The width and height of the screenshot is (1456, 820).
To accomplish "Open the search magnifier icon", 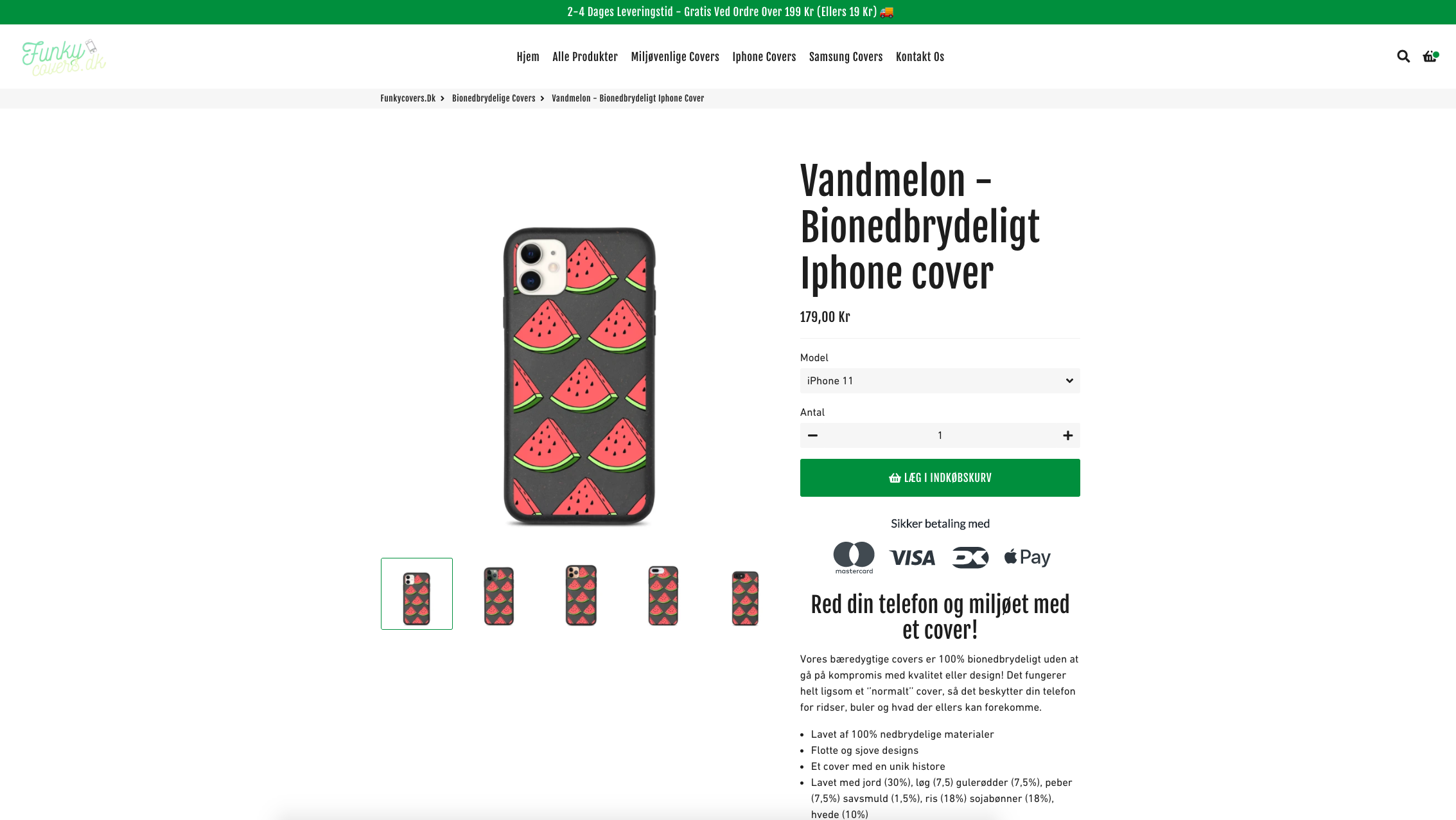I will pyautogui.click(x=1403, y=57).
